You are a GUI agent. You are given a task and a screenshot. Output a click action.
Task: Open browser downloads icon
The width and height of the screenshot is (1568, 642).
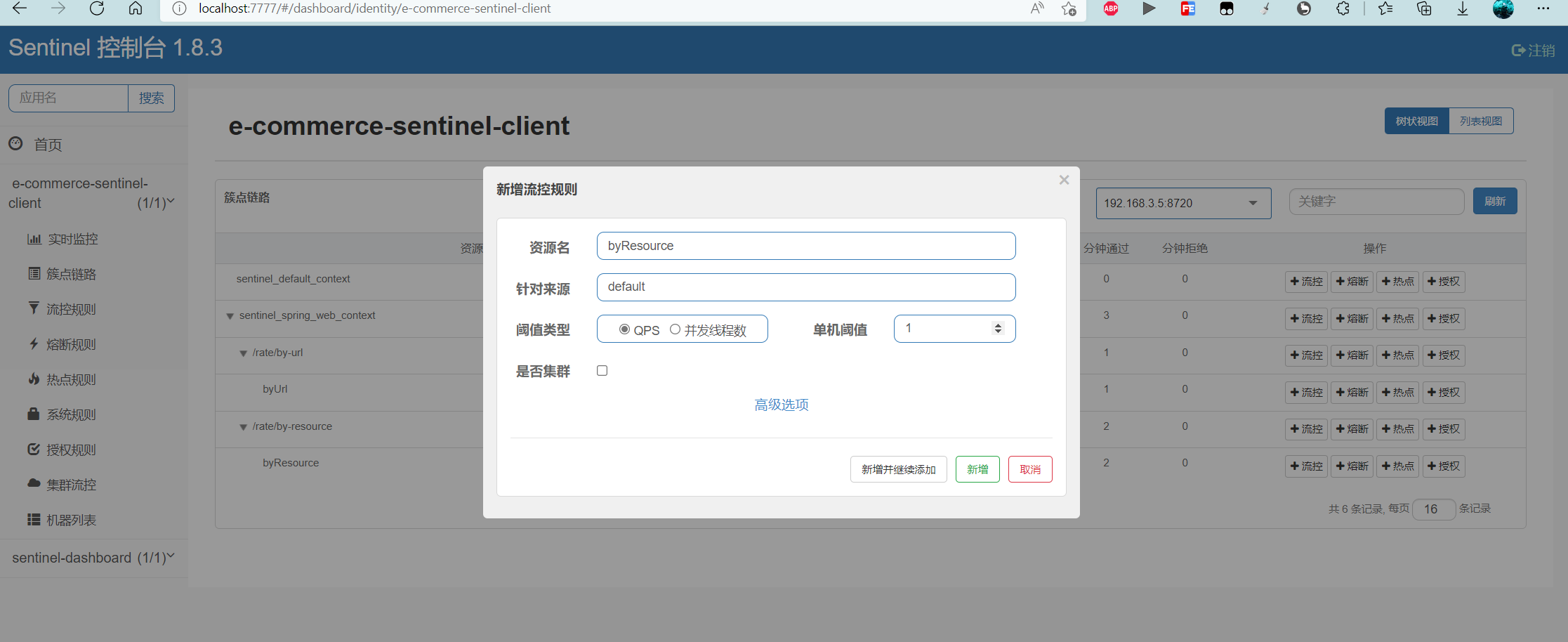(x=1463, y=8)
